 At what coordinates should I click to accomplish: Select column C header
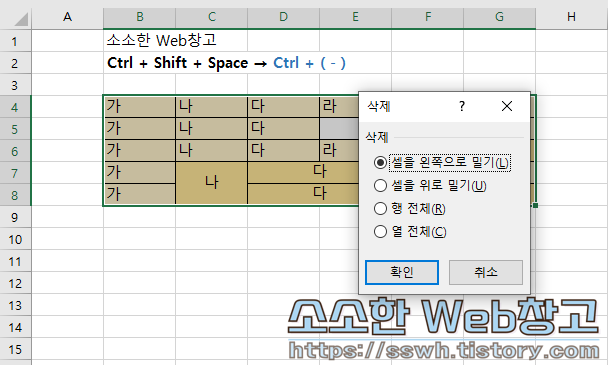point(212,17)
